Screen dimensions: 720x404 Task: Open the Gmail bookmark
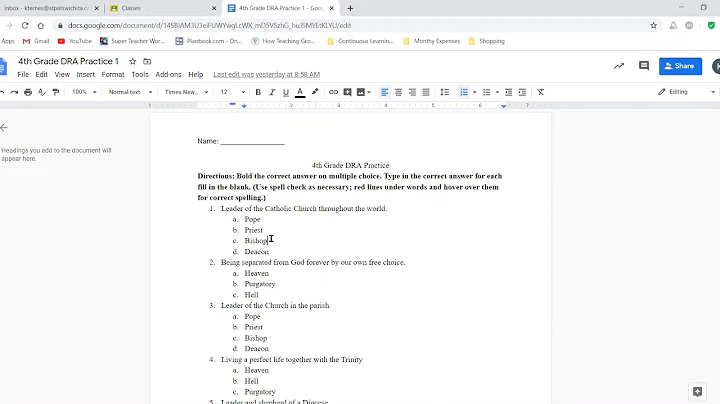point(36,41)
